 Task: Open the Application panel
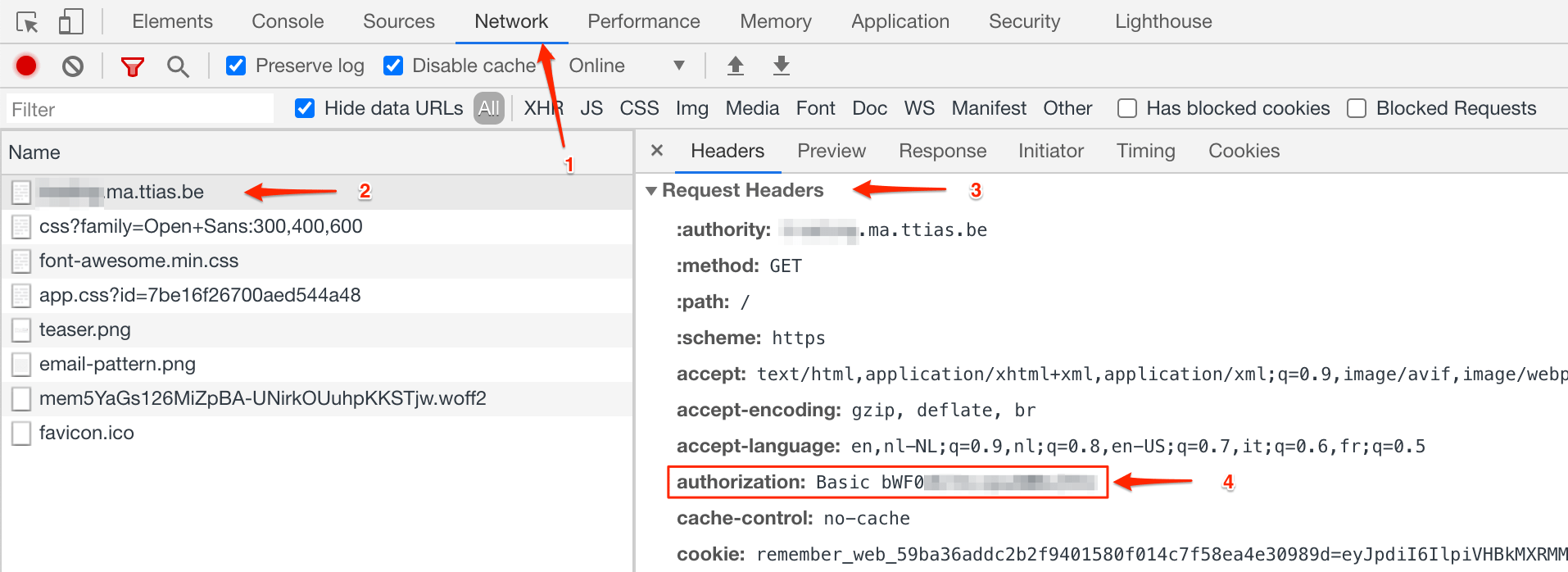900,21
